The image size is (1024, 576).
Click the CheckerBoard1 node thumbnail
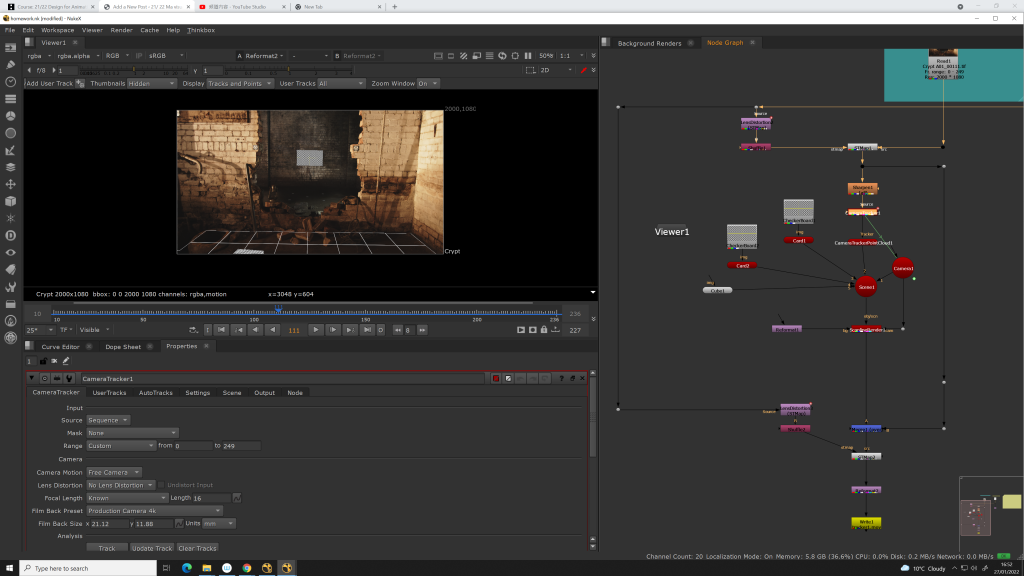[x=798, y=210]
